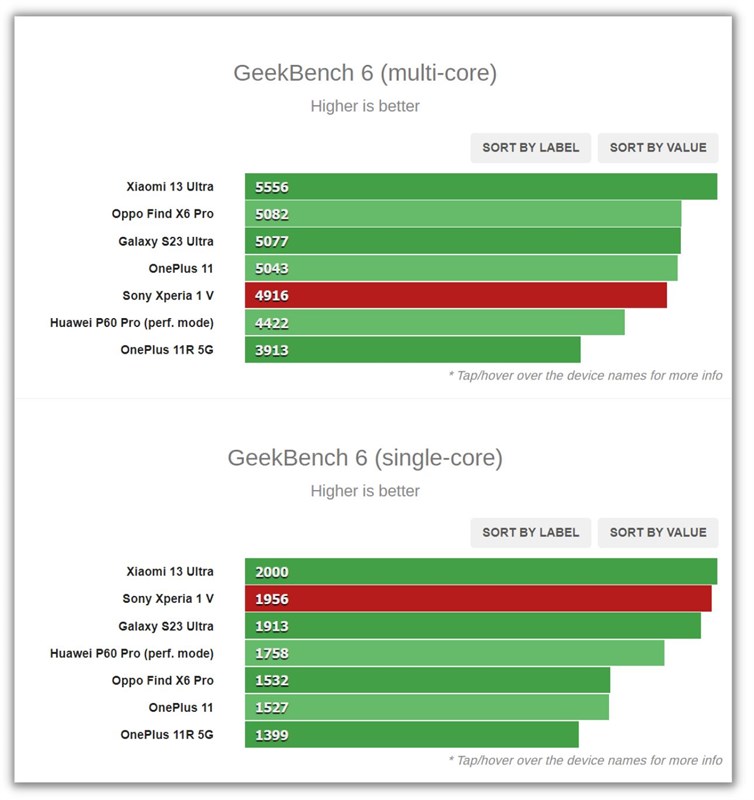The height and width of the screenshot is (800, 754).
Task: Click Sort by Value in multi-core chart
Action: pyautogui.click(x=657, y=148)
